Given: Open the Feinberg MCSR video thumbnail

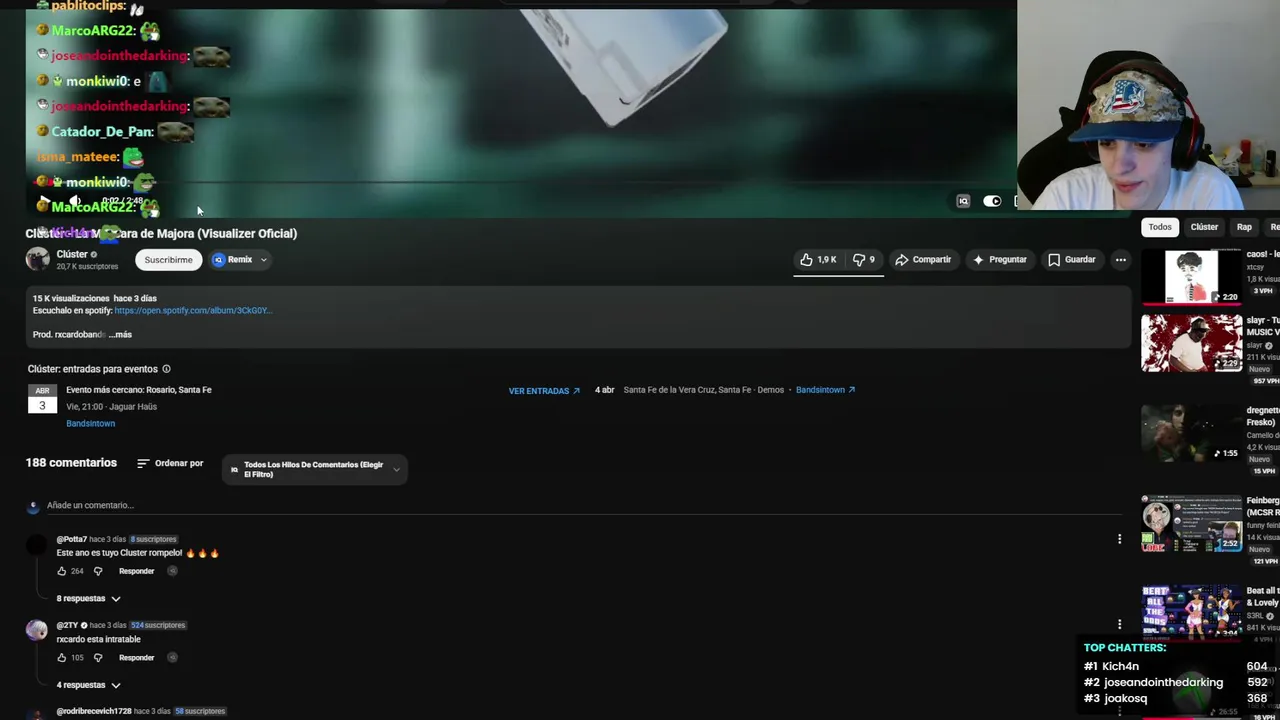Looking at the screenshot, I should point(1192,523).
